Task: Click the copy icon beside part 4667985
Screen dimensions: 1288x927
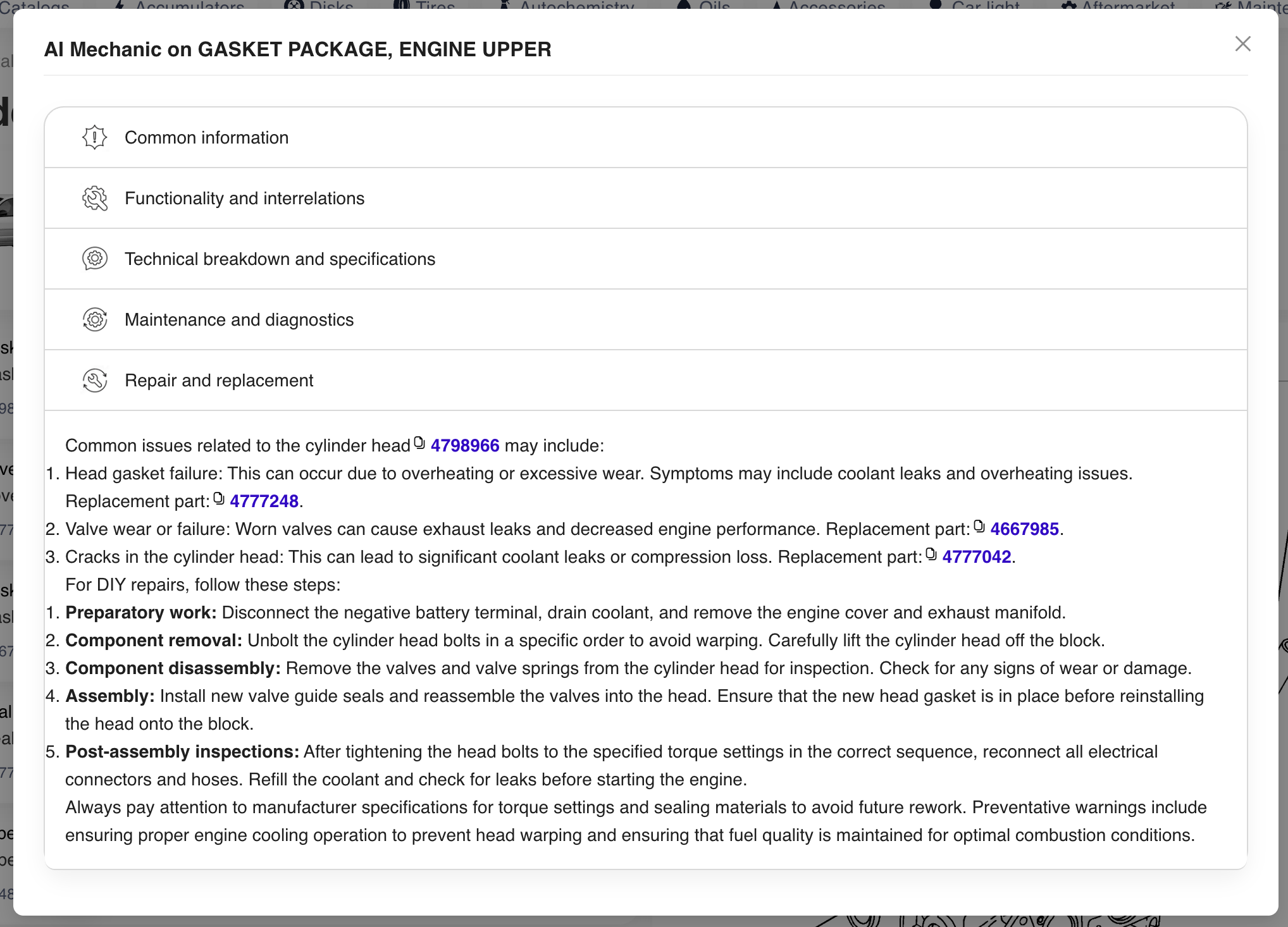Action: 979,525
